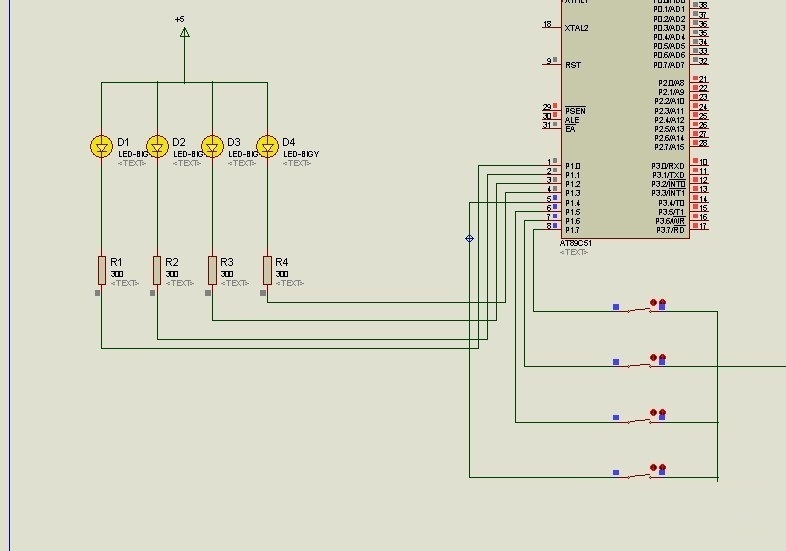Click the <TEXT> placeholder under AT89C51
This screenshot has height=551, width=786.
pyautogui.click(x=574, y=252)
